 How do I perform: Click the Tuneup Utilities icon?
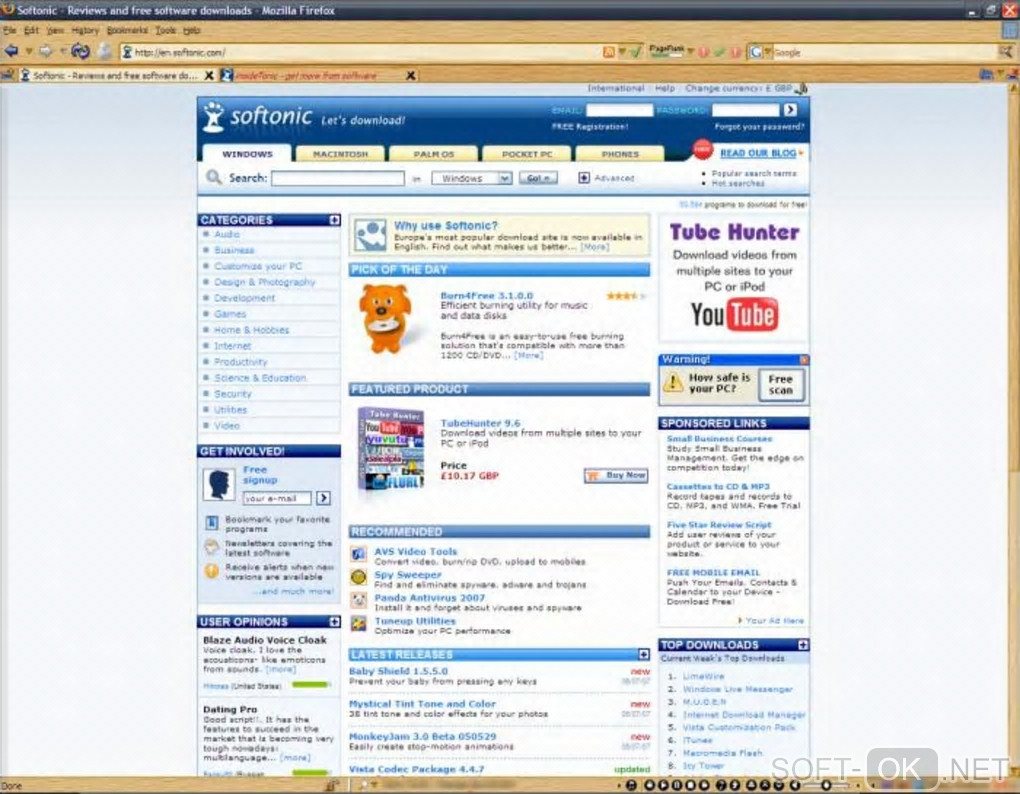358,624
